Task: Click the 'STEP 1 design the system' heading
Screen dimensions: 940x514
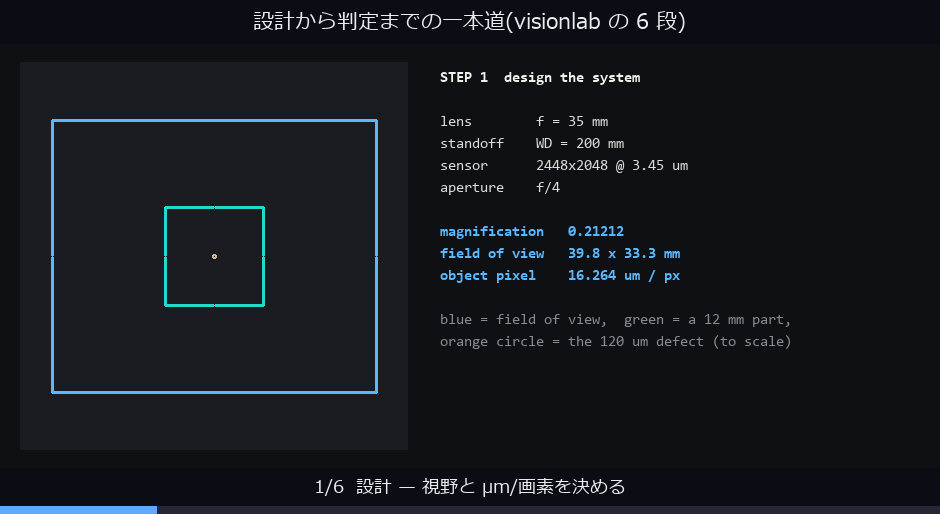Action: coord(540,77)
